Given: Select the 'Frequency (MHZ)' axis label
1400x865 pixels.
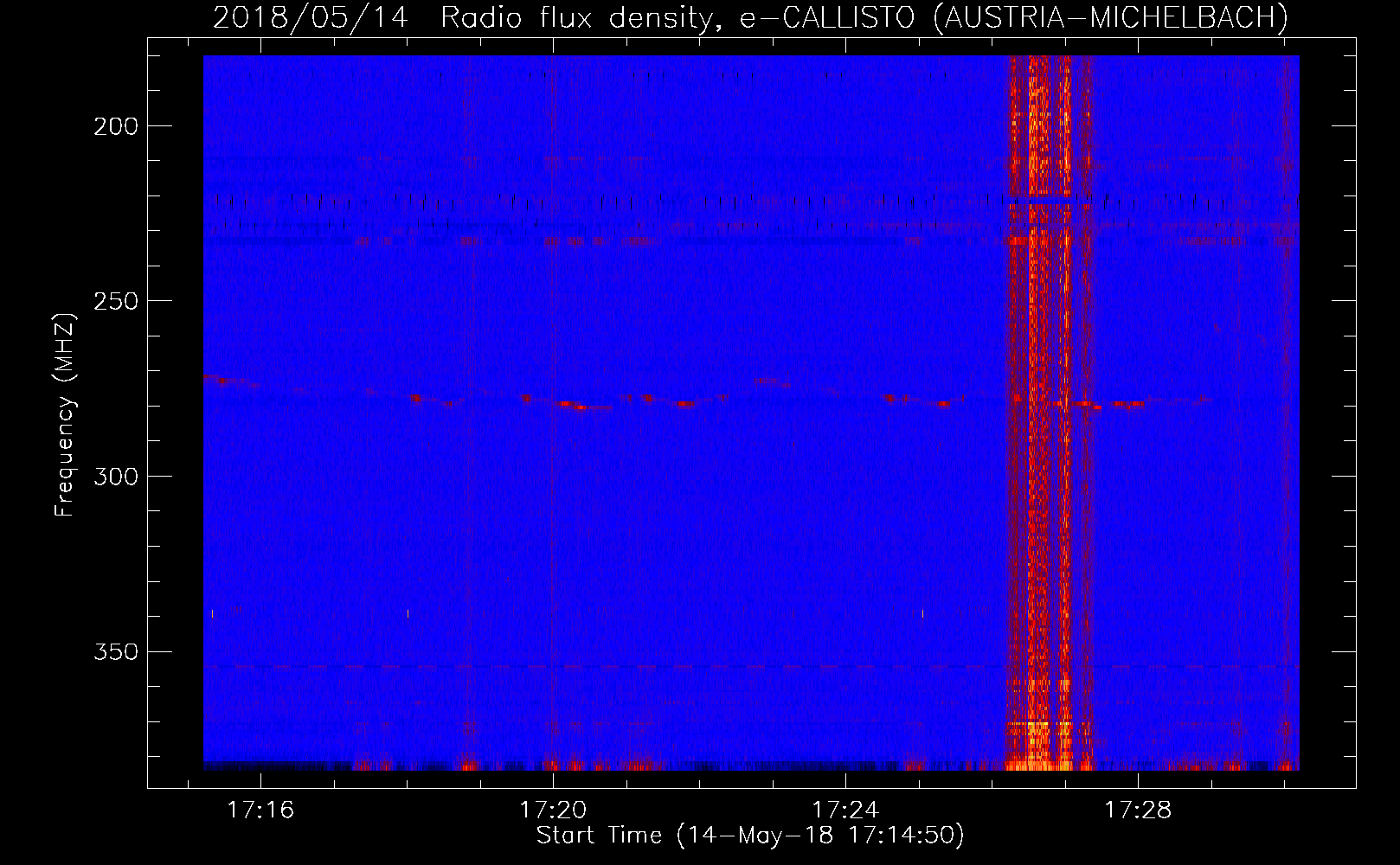Looking at the screenshot, I should (x=65, y=414).
